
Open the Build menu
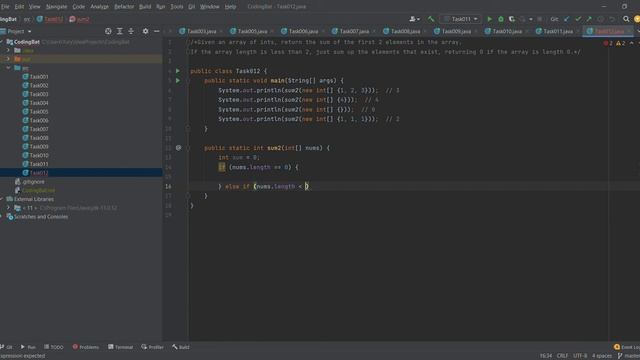[145, 7]
